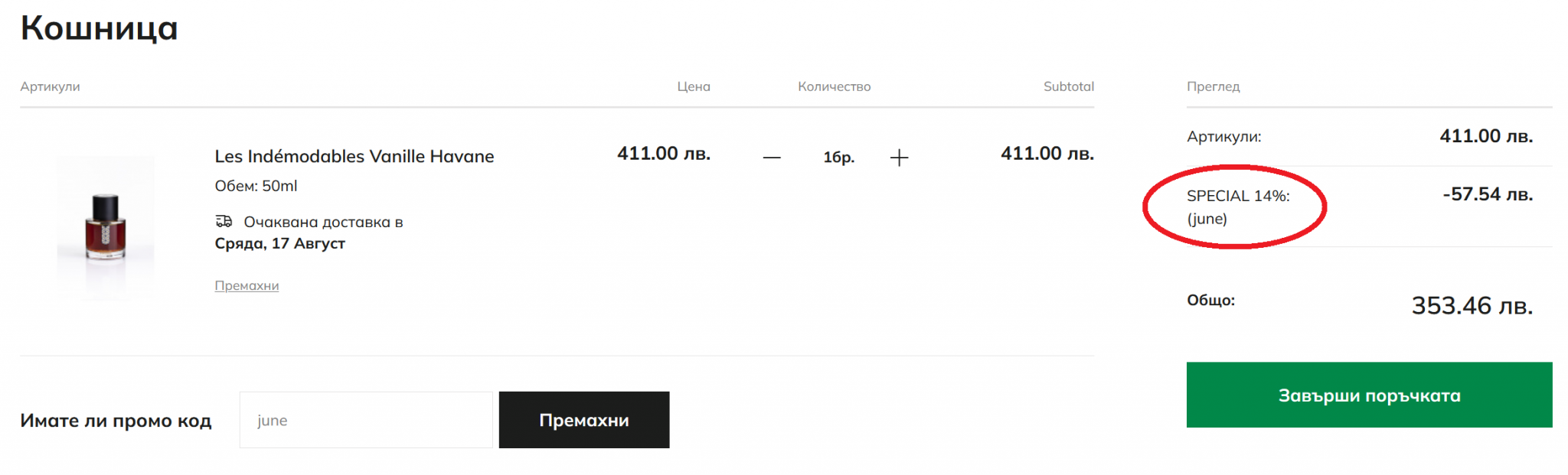Increase quantity with the plus icon
Screen dimensions: 1568x475
click(899, 158)
